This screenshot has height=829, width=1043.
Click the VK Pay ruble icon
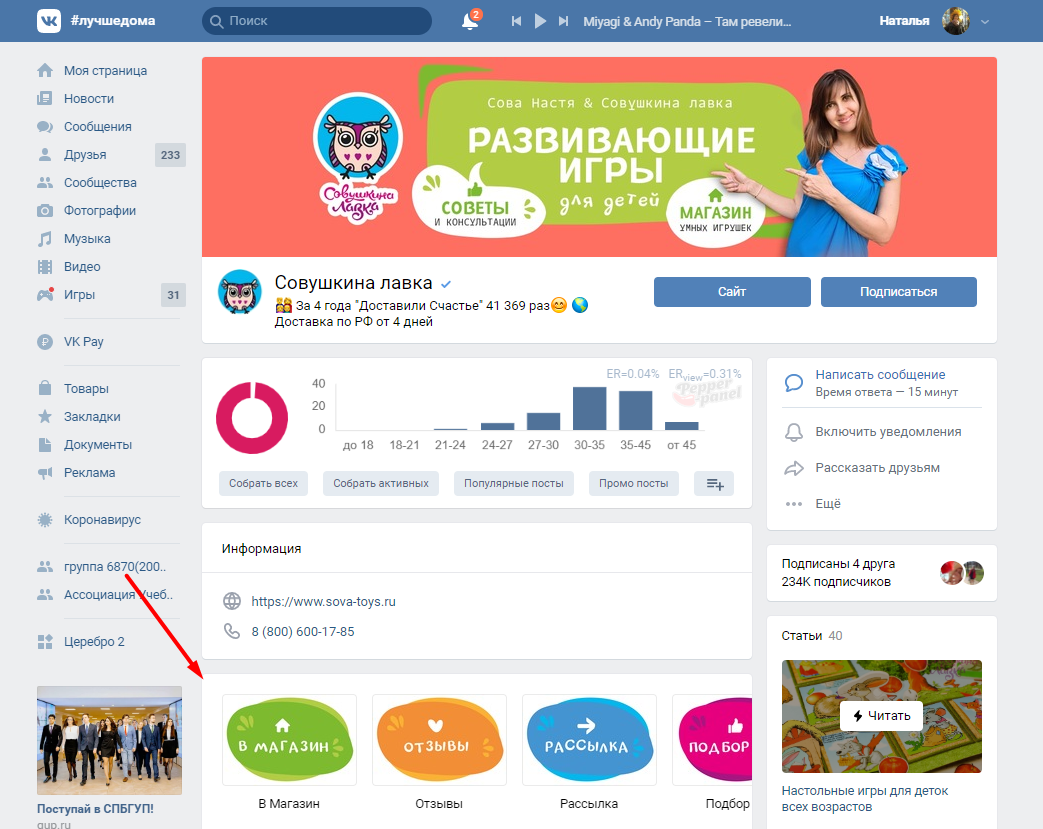[45, 342]
